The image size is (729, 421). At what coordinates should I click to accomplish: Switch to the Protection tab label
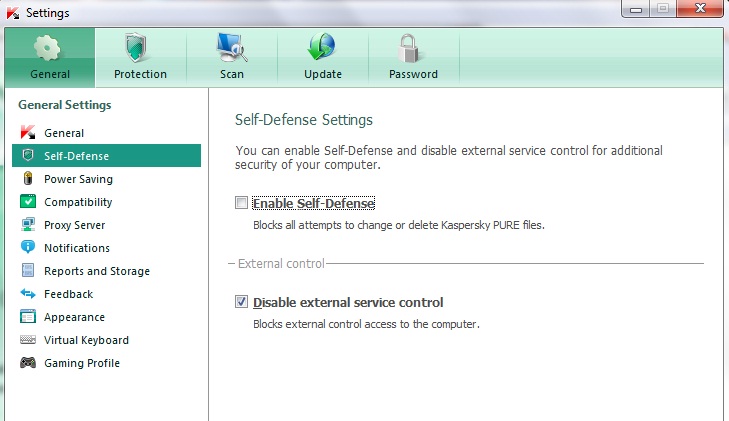point(140,74)
